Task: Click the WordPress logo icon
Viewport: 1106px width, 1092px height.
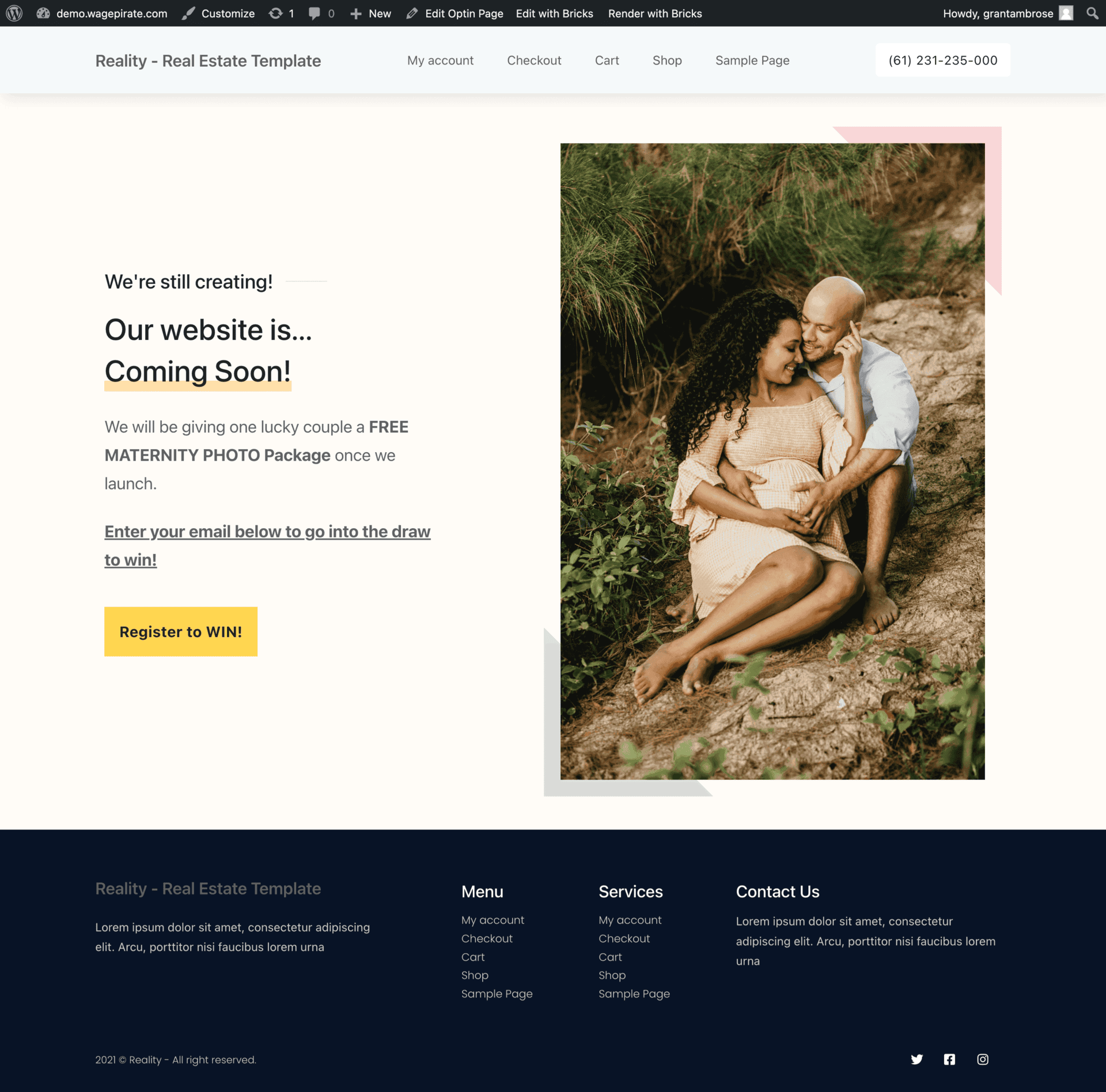Action: point(14,13)
